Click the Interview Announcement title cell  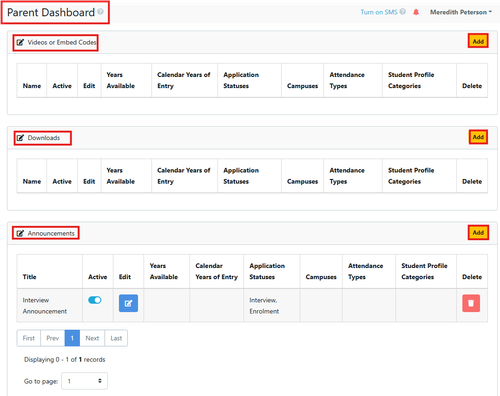(x=50, y=305)
